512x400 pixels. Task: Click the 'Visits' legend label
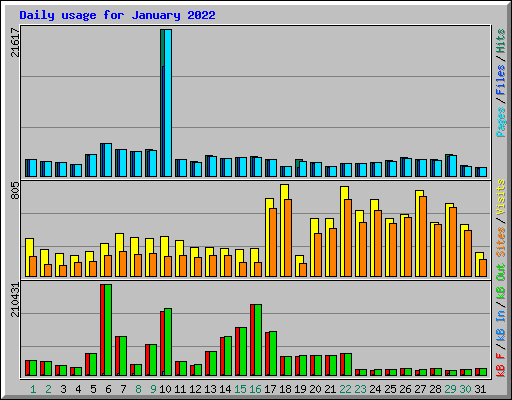click(501, 197)
